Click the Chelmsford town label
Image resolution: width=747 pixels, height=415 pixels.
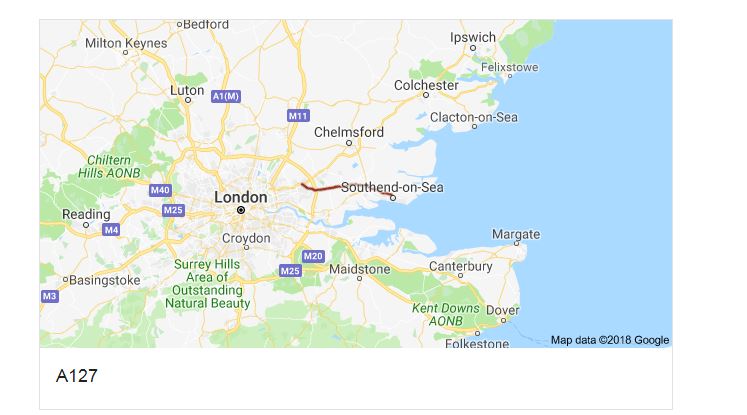click(349, 132)
